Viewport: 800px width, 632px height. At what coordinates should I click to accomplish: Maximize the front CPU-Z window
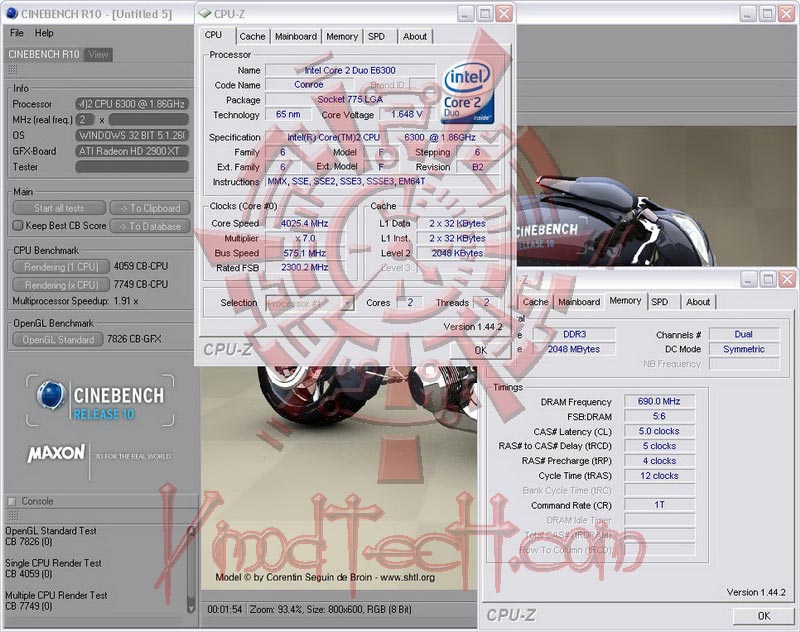485,14
